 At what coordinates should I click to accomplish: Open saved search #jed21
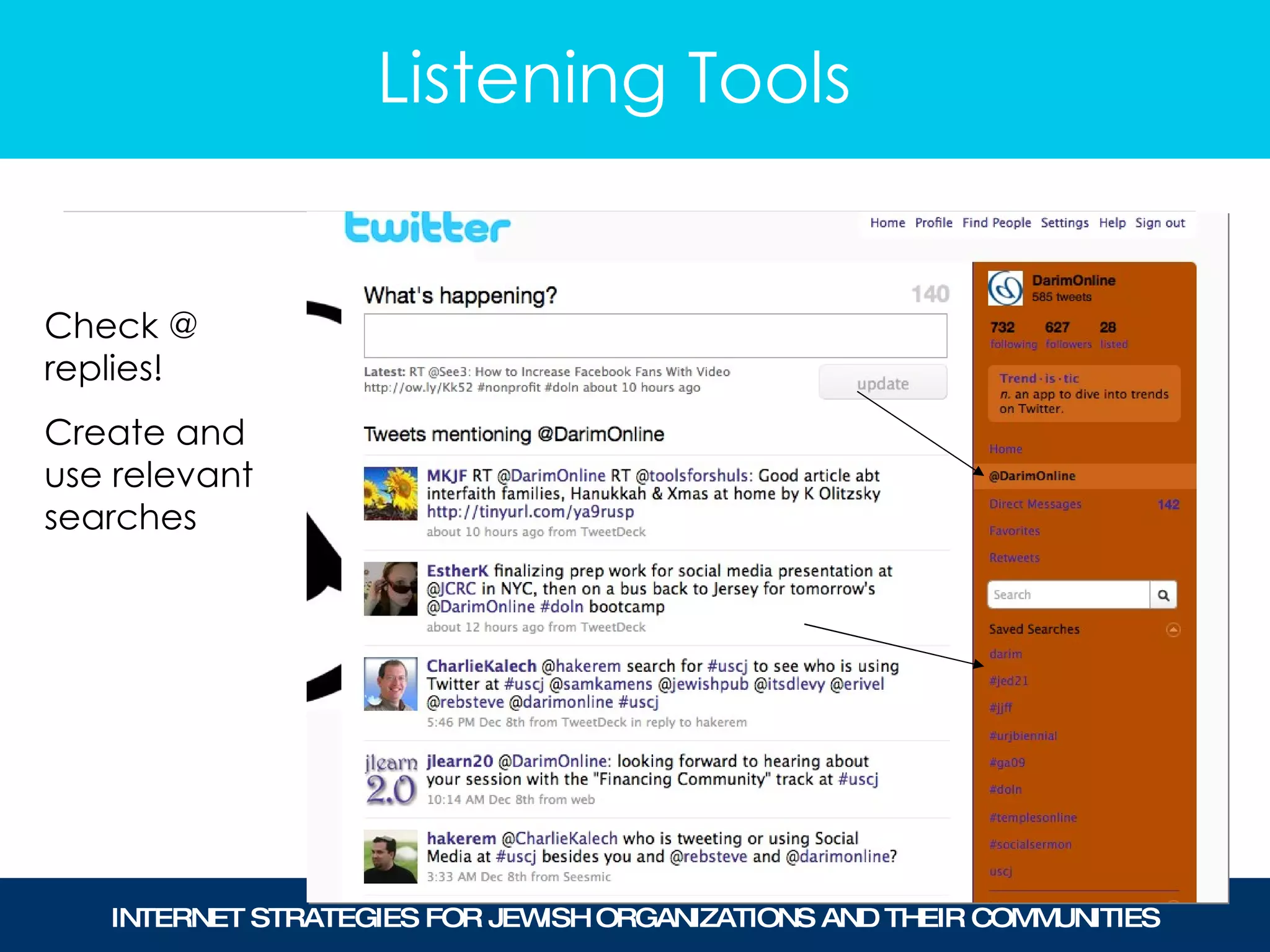click(1009, 681)
